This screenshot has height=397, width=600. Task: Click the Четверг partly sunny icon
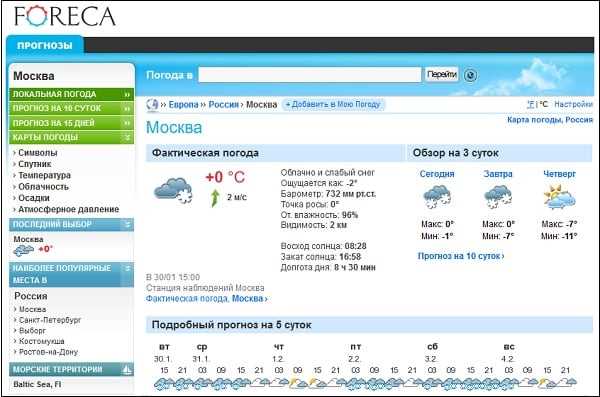[x=559, y=197]
